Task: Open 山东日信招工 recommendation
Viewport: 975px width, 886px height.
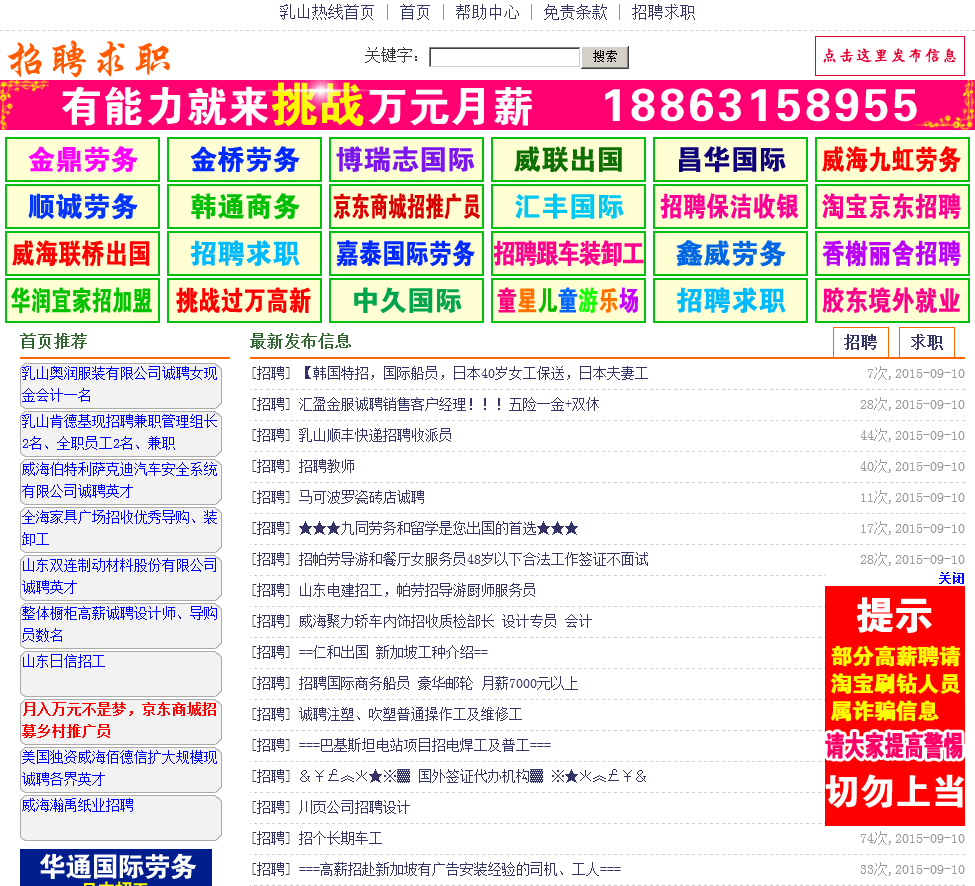Action: (63, 662)
